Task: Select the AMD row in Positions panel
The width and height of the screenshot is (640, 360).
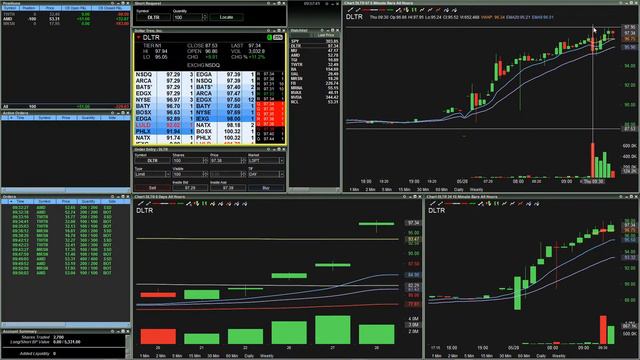Action: 65,19
